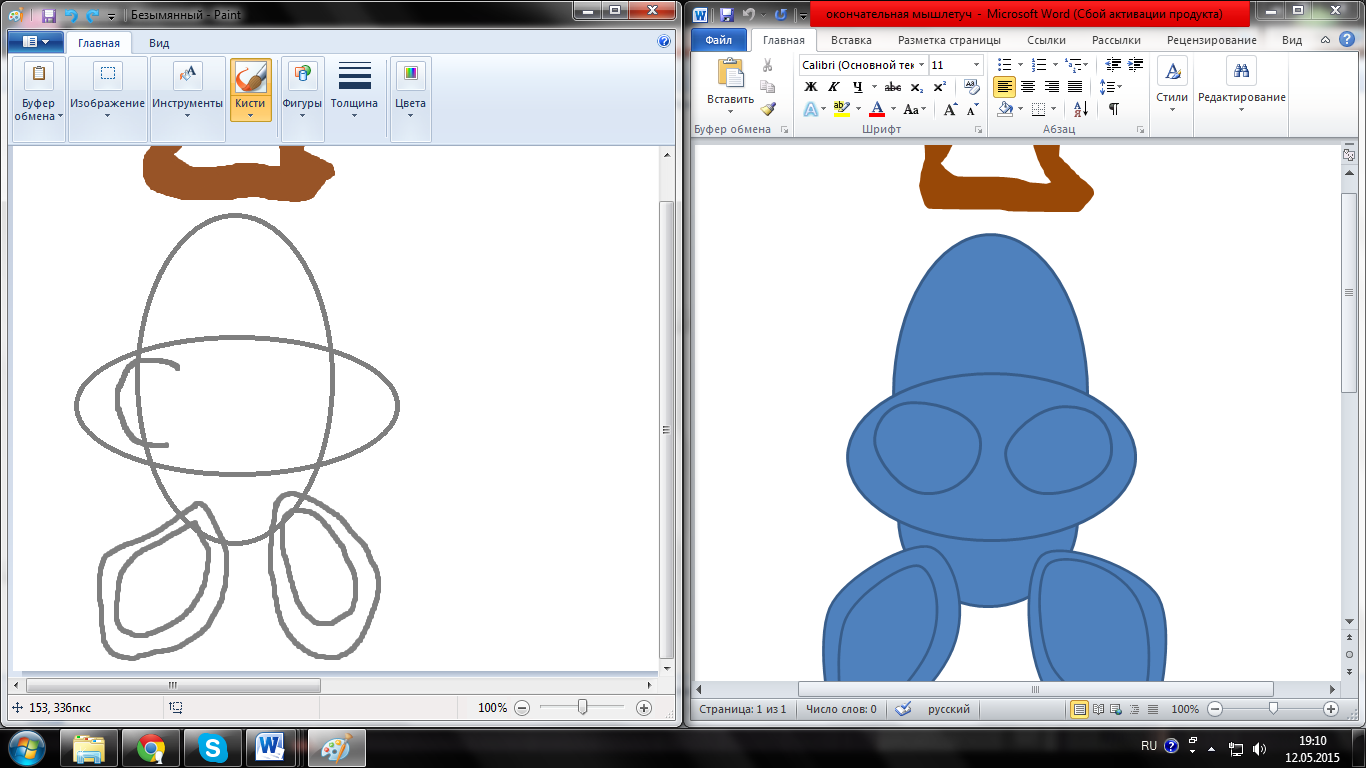Click Paint horizontal scrollbar thumb
This screenshot has width=1366, height=768.
[x=172, y=686]
